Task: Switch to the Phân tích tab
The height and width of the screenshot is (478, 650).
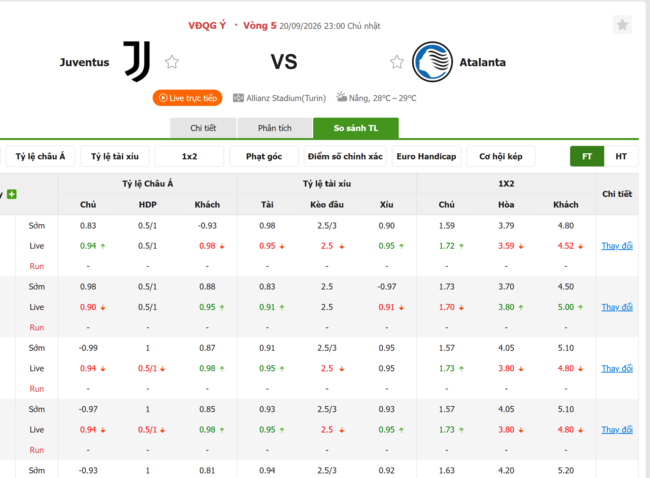Action: click(274, 128)
